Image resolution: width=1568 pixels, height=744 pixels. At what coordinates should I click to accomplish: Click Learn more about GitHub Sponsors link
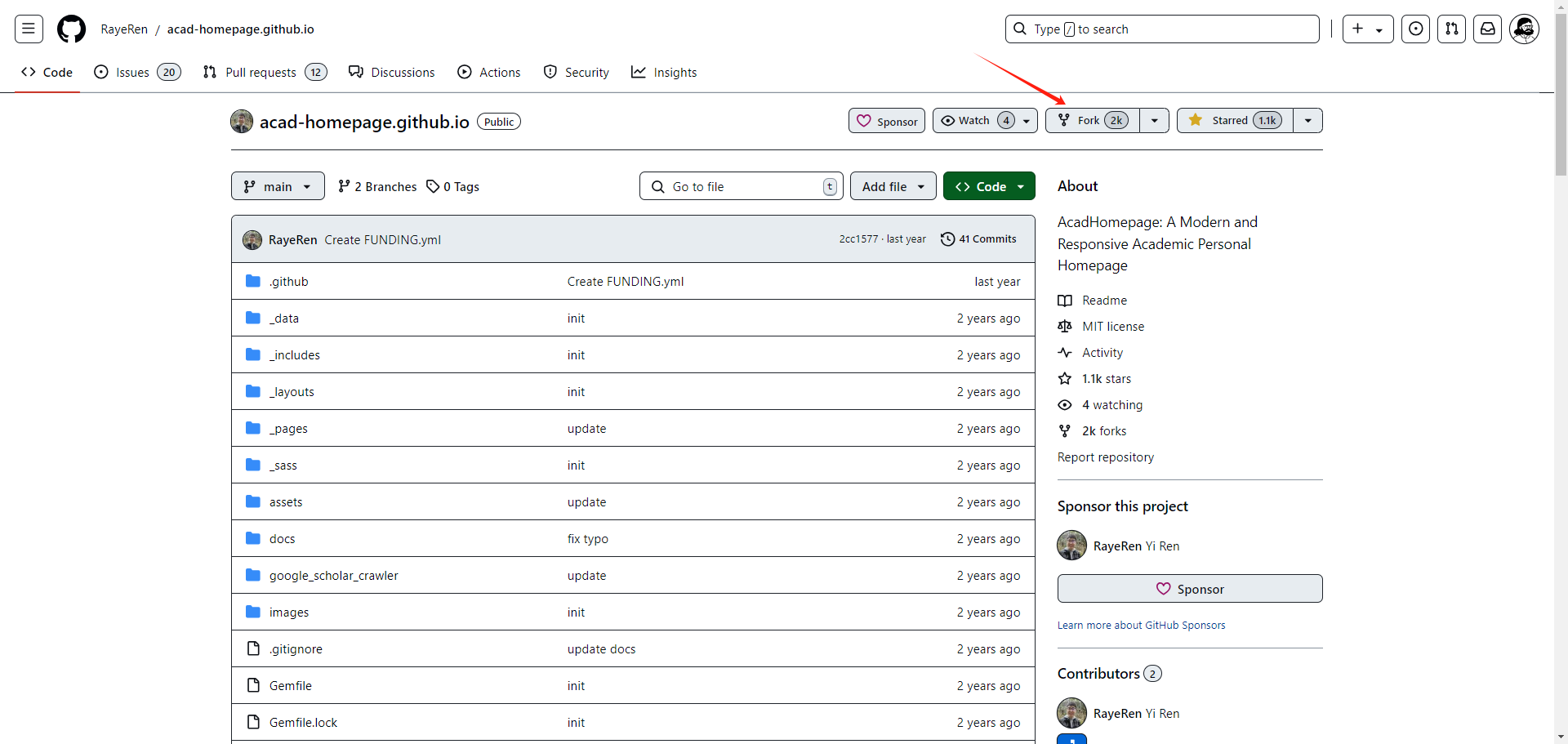1141,626
